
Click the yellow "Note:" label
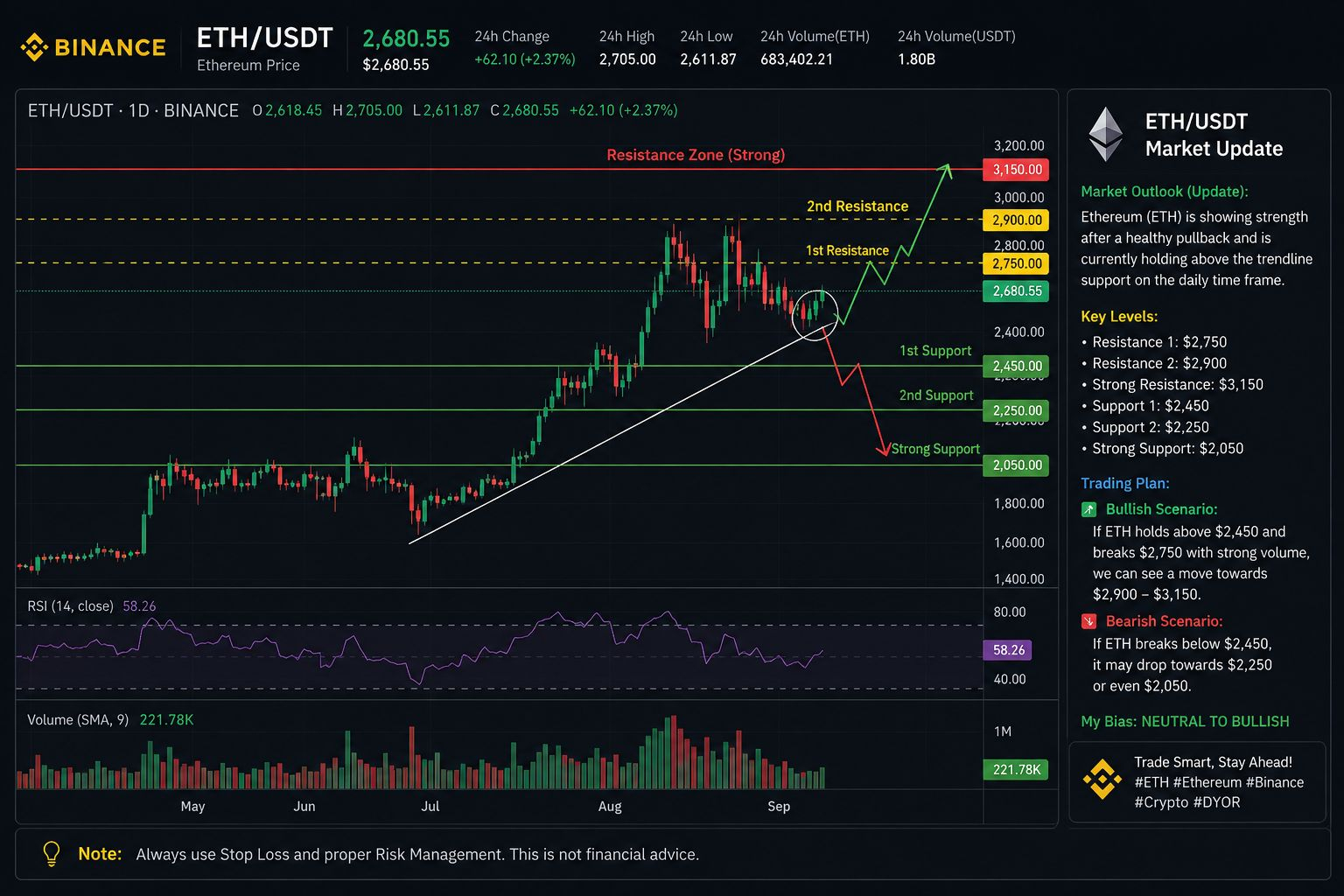pos(100,854)
